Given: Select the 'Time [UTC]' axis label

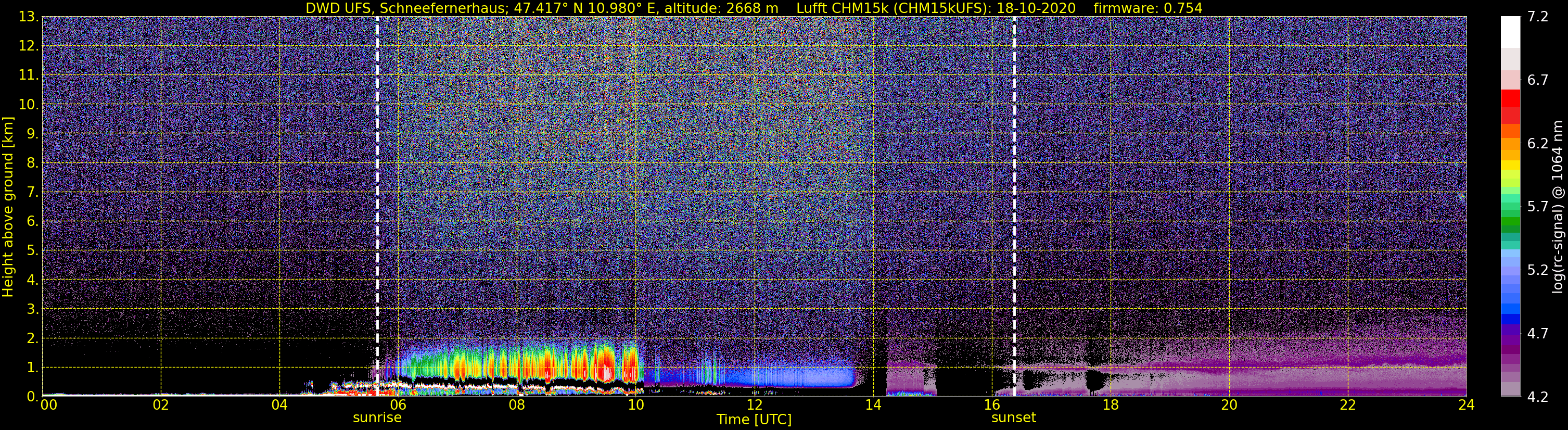Looking at the screenshot, I should (754, 420).
